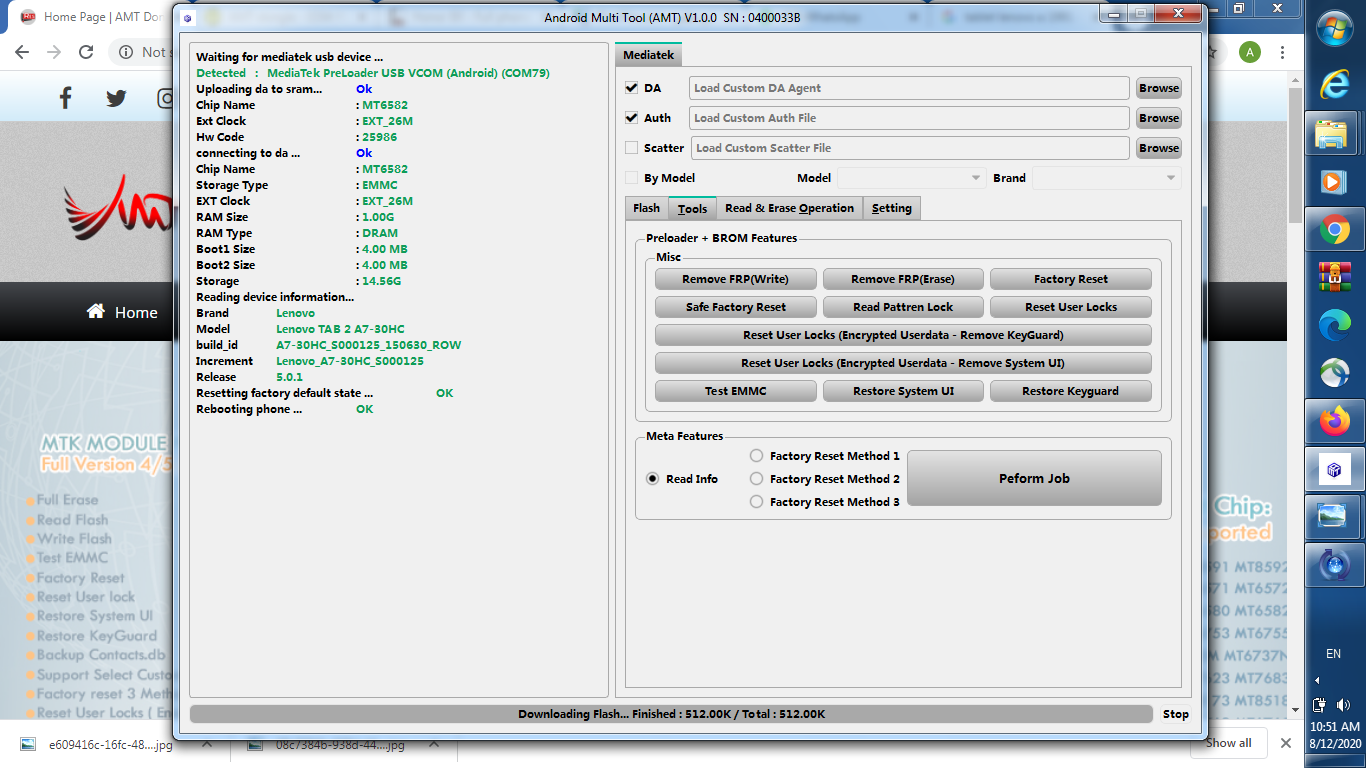Click the circular-arrow app taskbar icon below Edge
The image size is (1366, 768).
point(1334,373)
